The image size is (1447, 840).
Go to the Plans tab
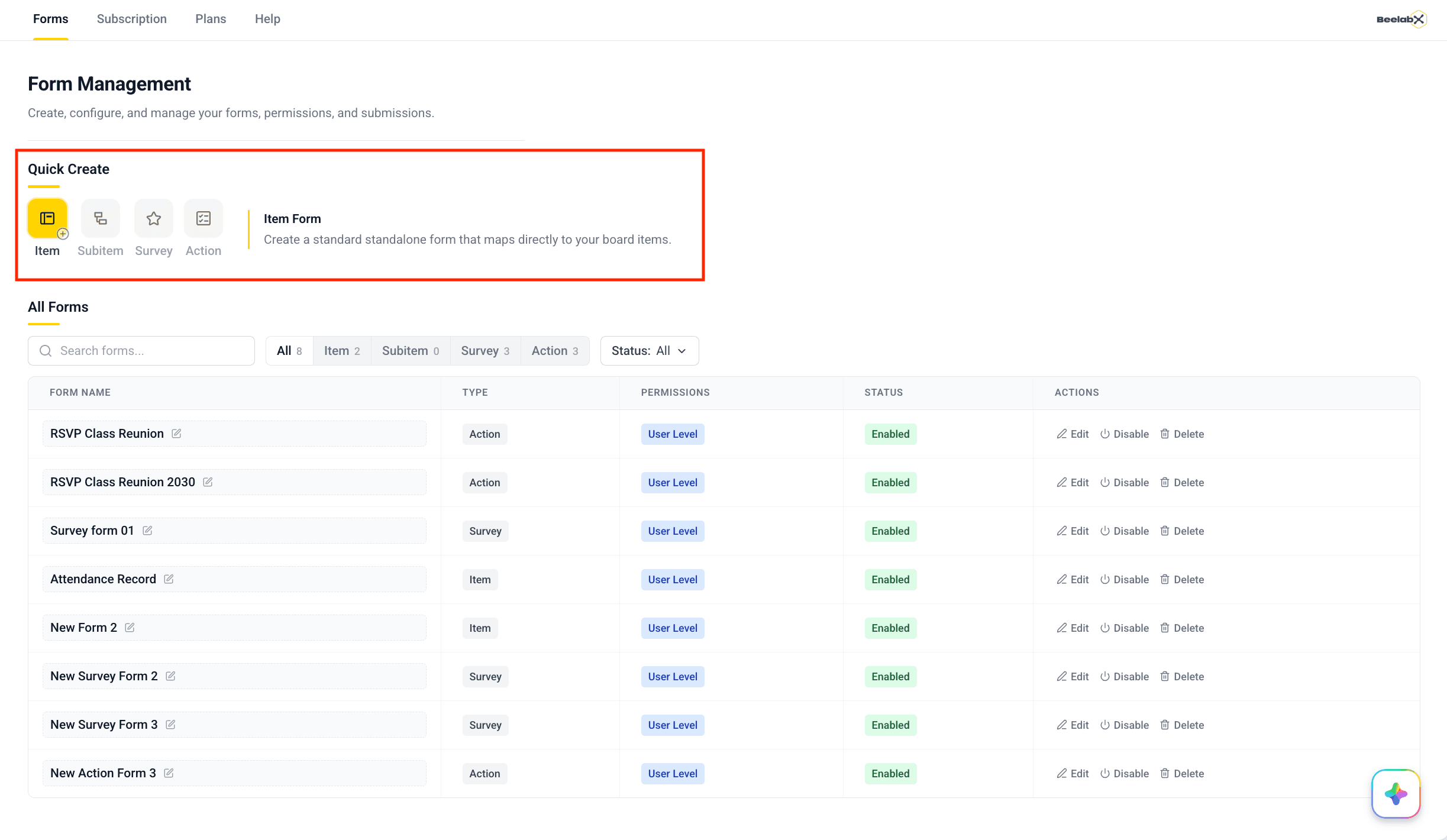click(x=211, y=19)
